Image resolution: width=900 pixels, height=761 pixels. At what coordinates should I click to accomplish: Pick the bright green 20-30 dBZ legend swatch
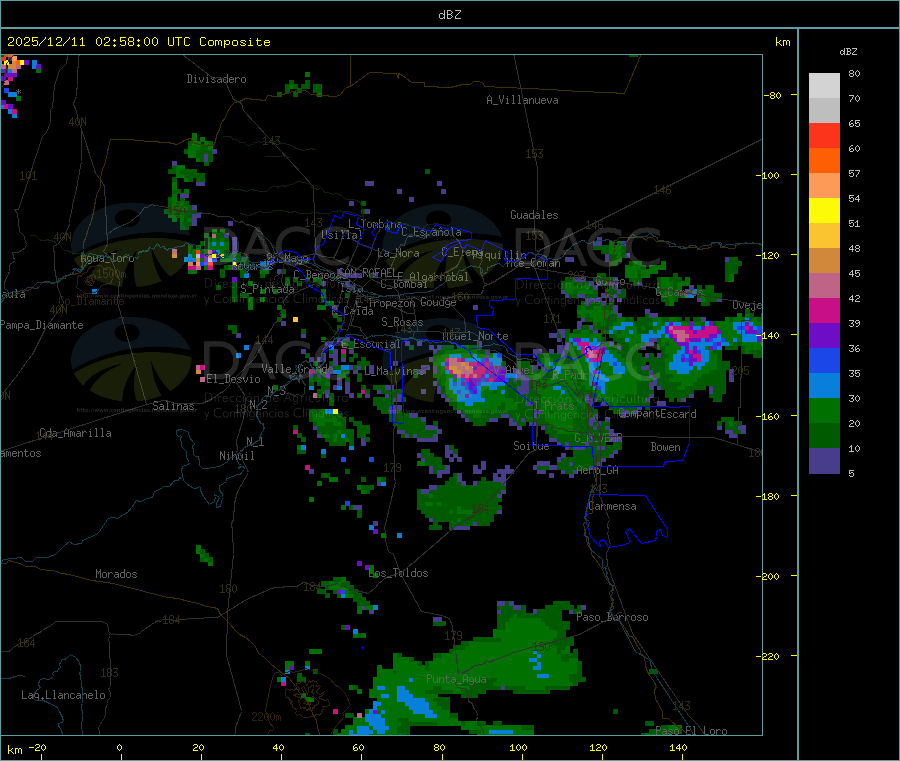[824, 410]
